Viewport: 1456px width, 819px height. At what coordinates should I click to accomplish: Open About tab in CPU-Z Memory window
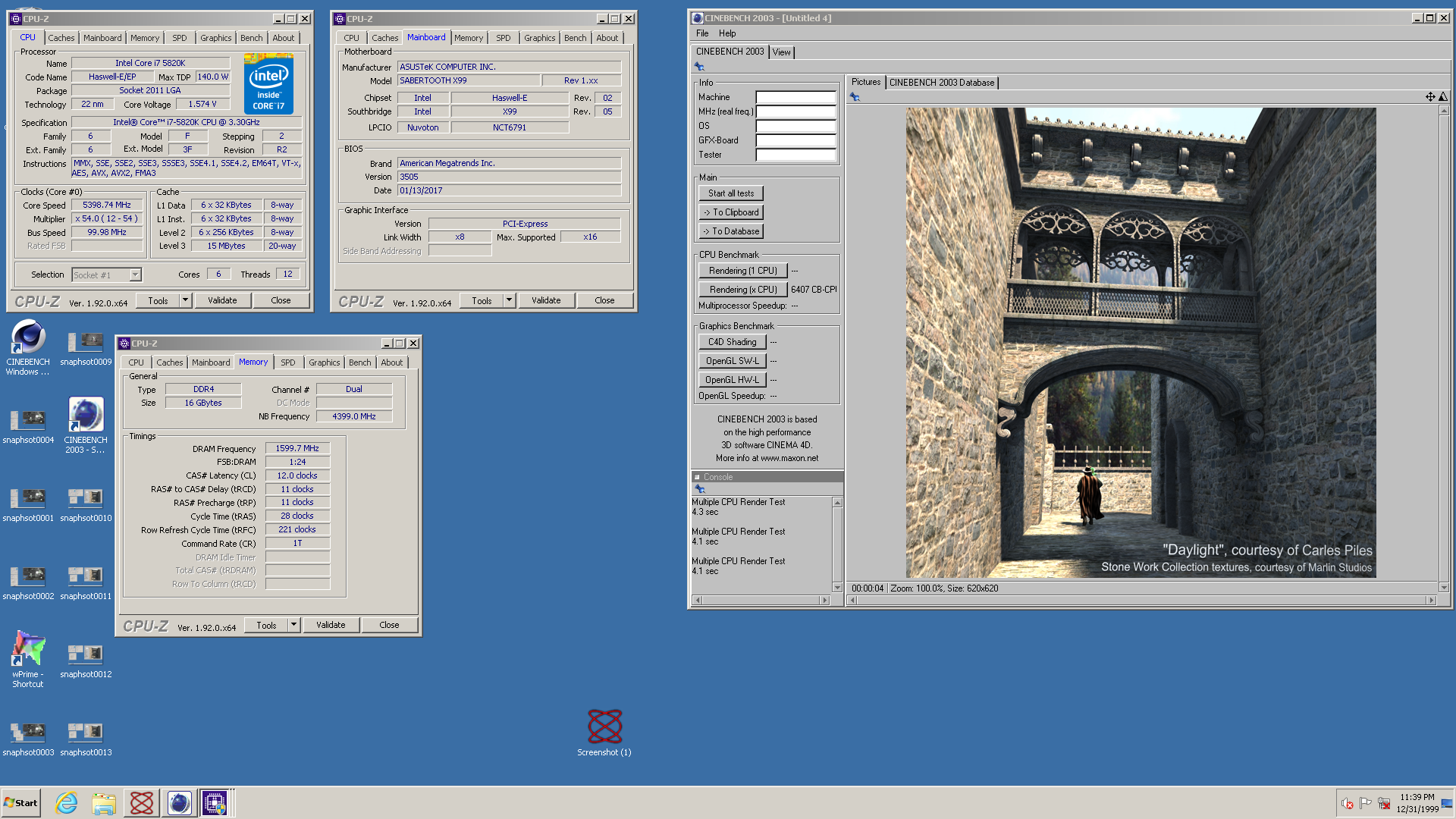[x=392, y=362]
